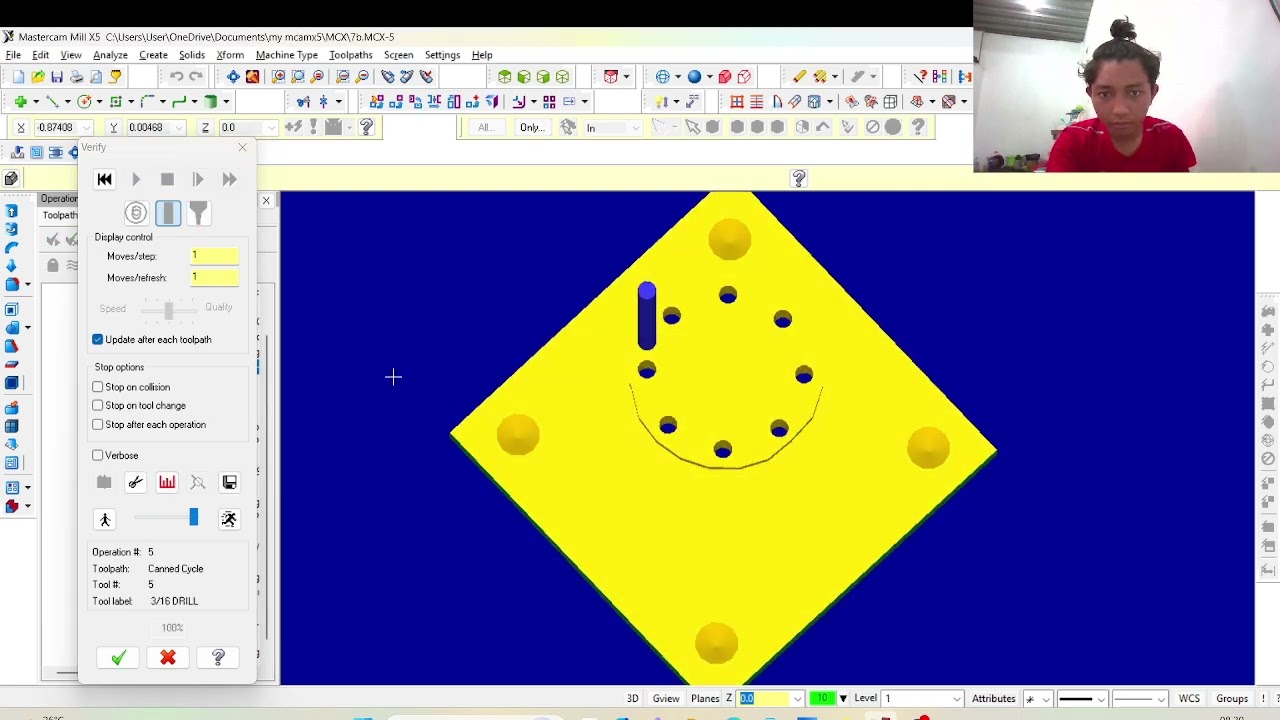Click the Moves/step input field
Image resolution: width=1280 pixels, height=720 pixels.
pos(215,256)
